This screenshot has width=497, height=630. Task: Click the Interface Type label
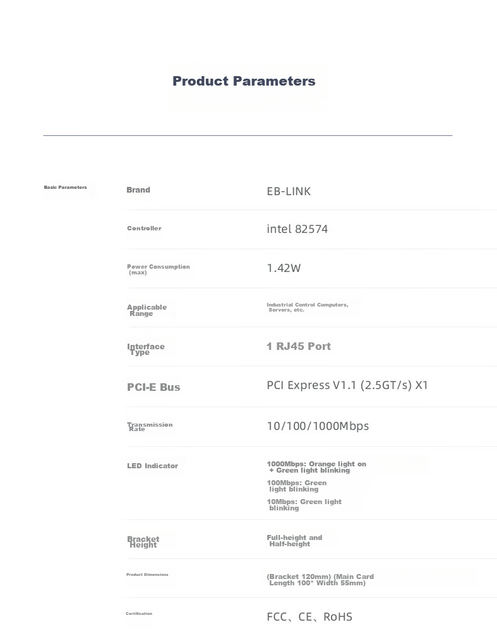point(146,349)
